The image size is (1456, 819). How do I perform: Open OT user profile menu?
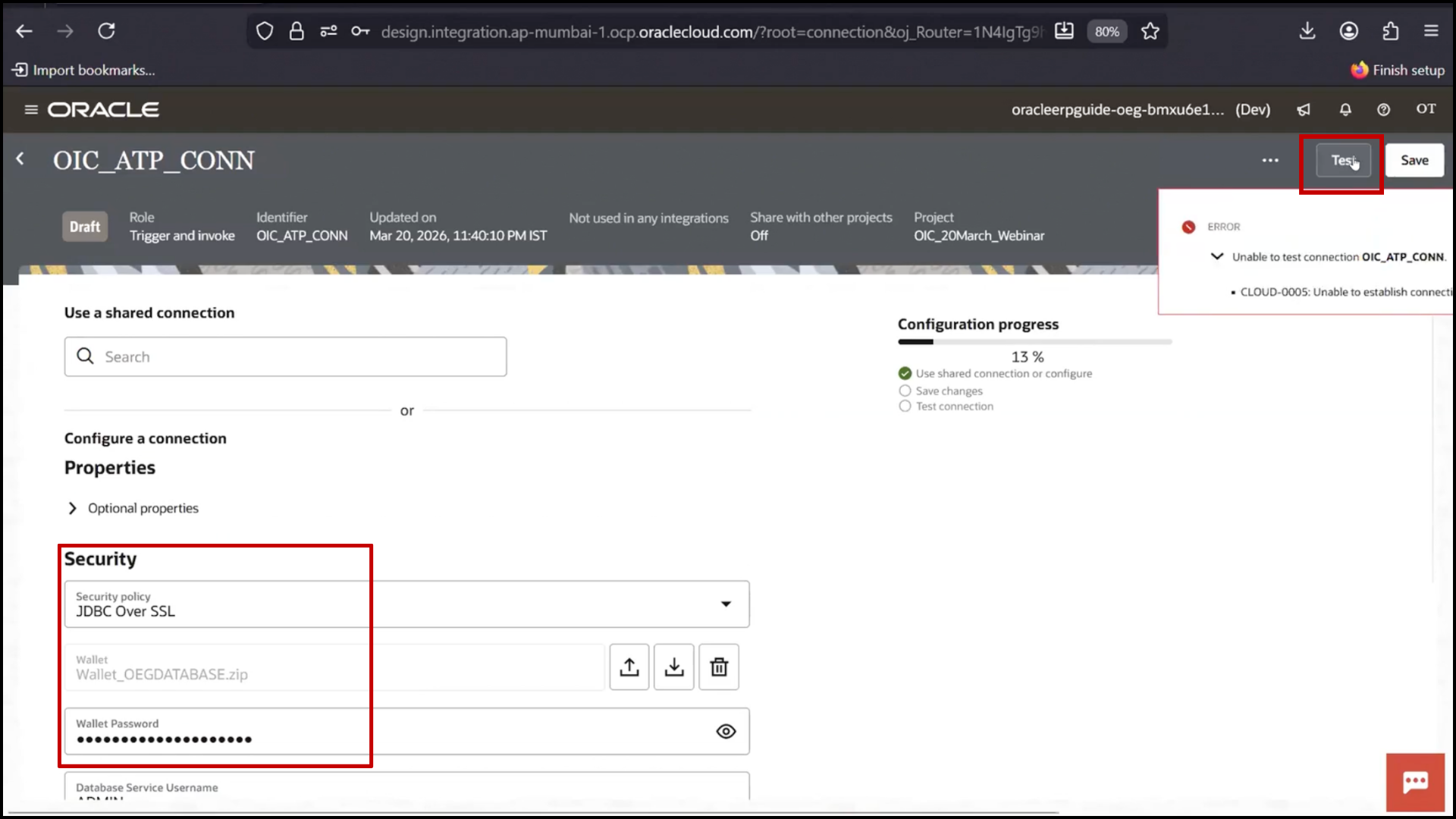[1426, 108]
